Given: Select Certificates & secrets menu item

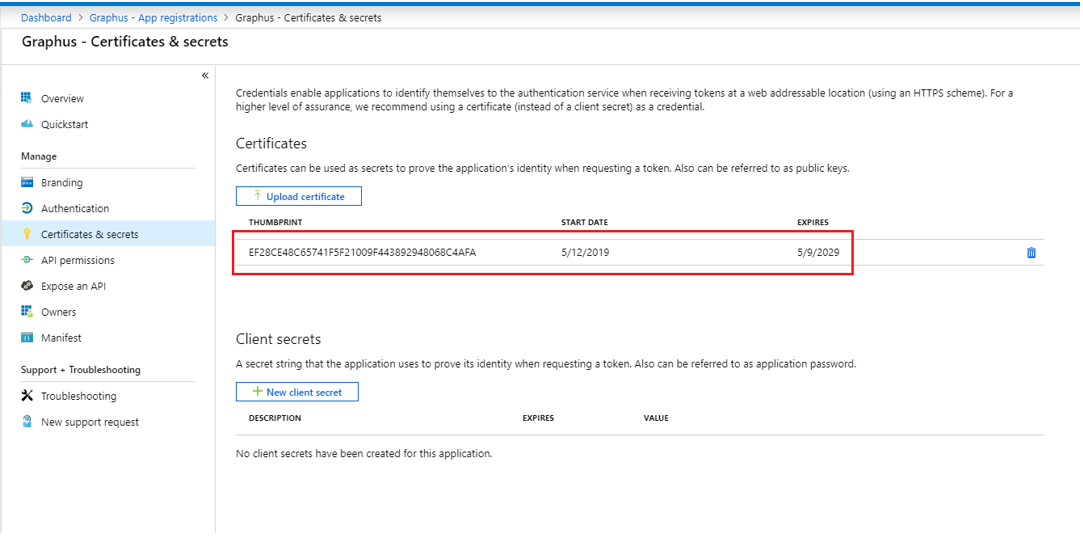Looking at the screenshot, I should pyautogui.click(x=108, y=234).
